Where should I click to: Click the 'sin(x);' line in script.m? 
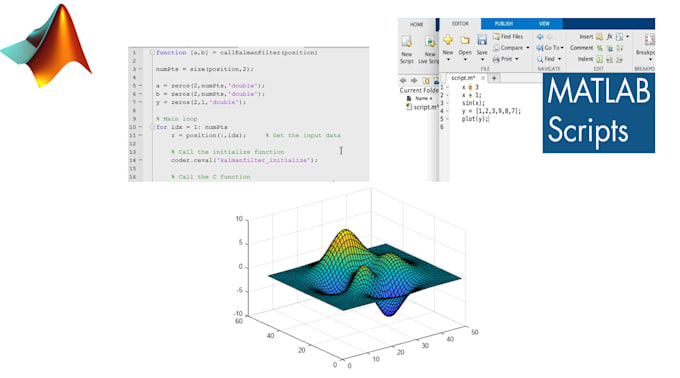[473, 103]
